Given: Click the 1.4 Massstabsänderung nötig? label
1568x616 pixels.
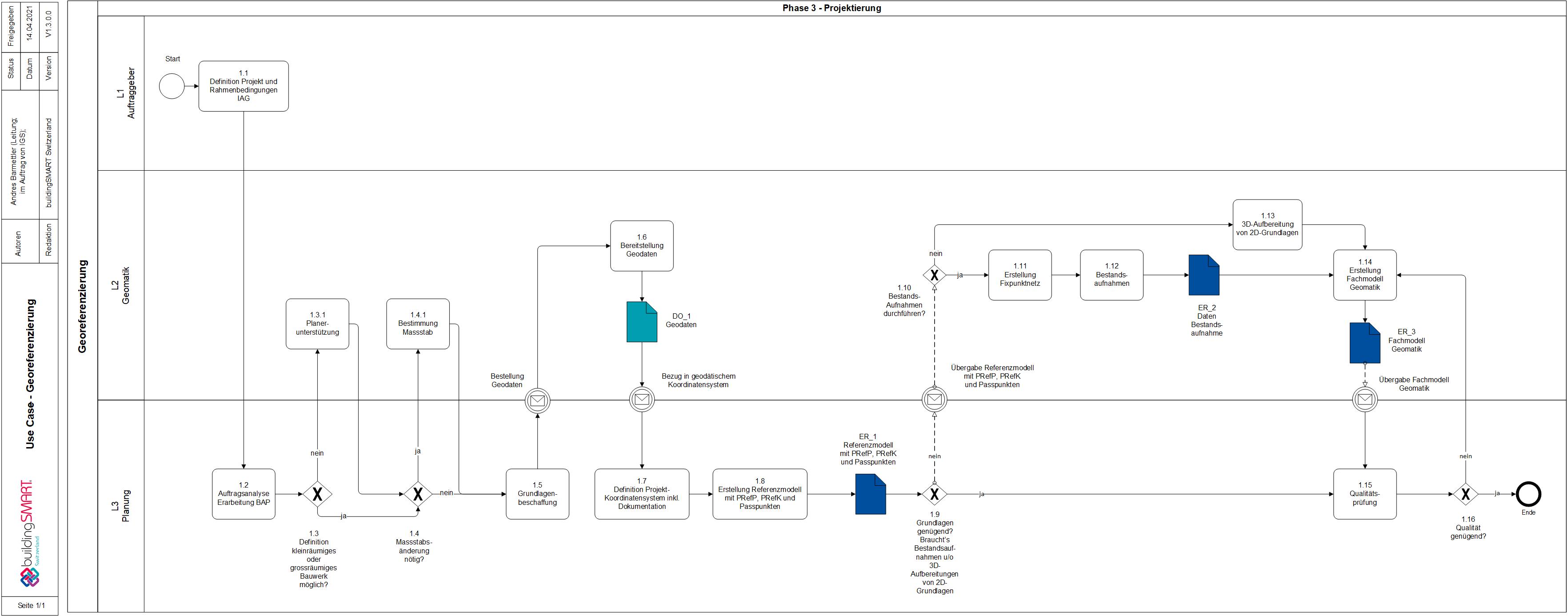Looking at the screenshot, I should point(414,547).
